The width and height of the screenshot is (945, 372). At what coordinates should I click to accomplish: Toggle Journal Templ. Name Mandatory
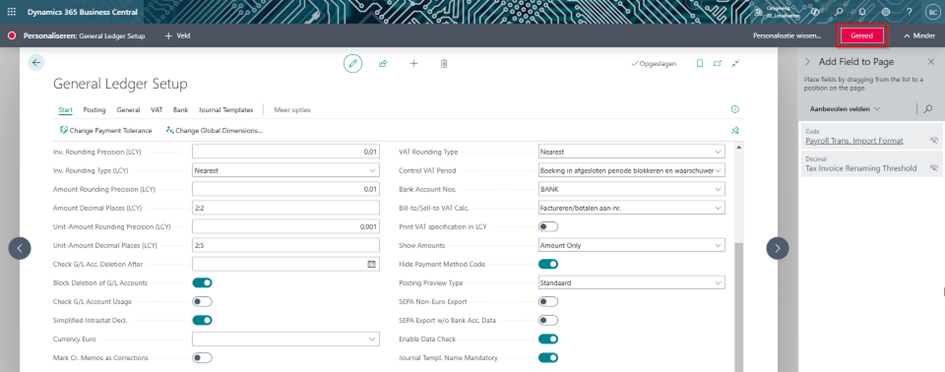point(548,358)
